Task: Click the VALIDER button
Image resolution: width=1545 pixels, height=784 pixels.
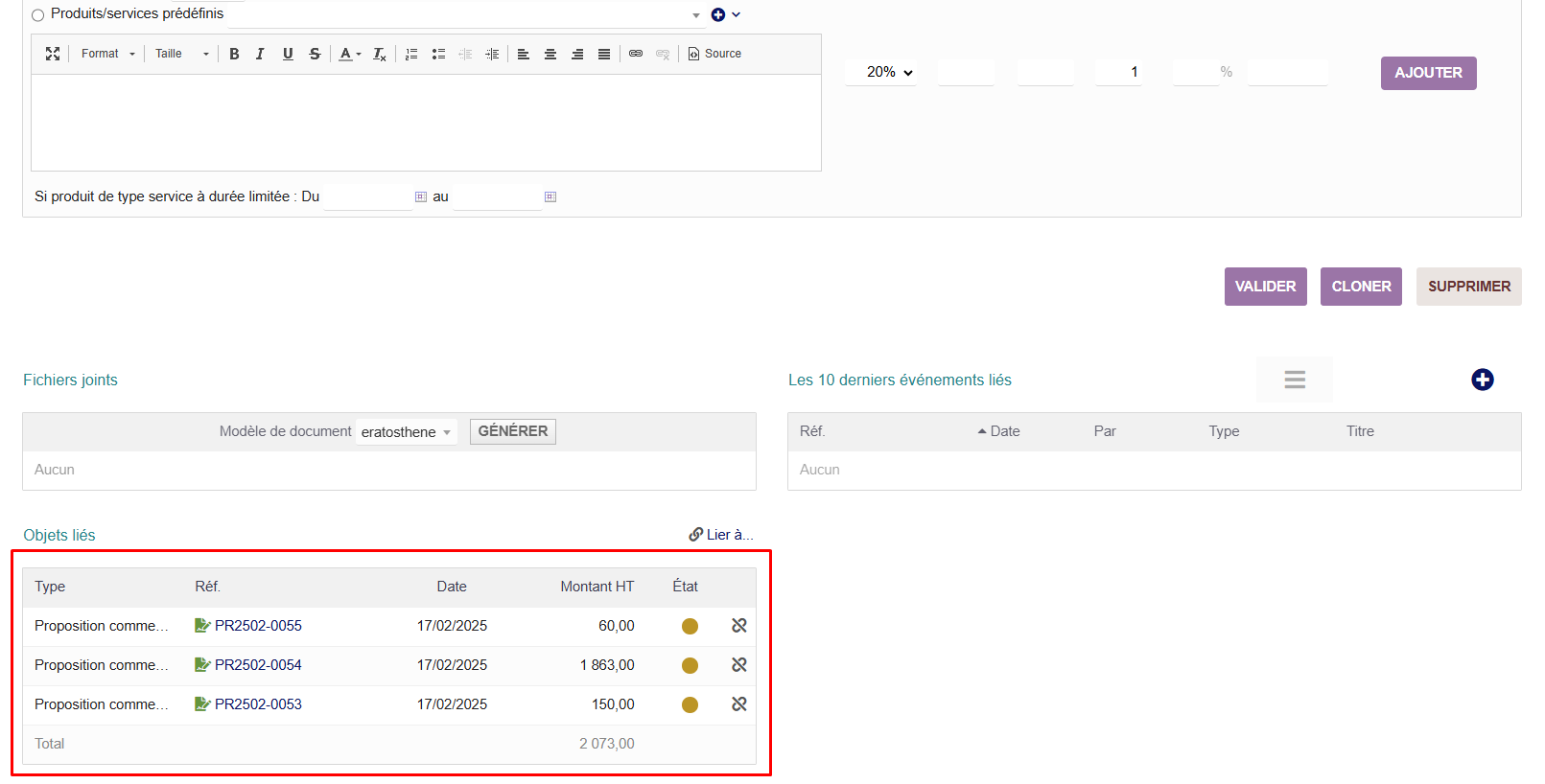Action: 1265,287
